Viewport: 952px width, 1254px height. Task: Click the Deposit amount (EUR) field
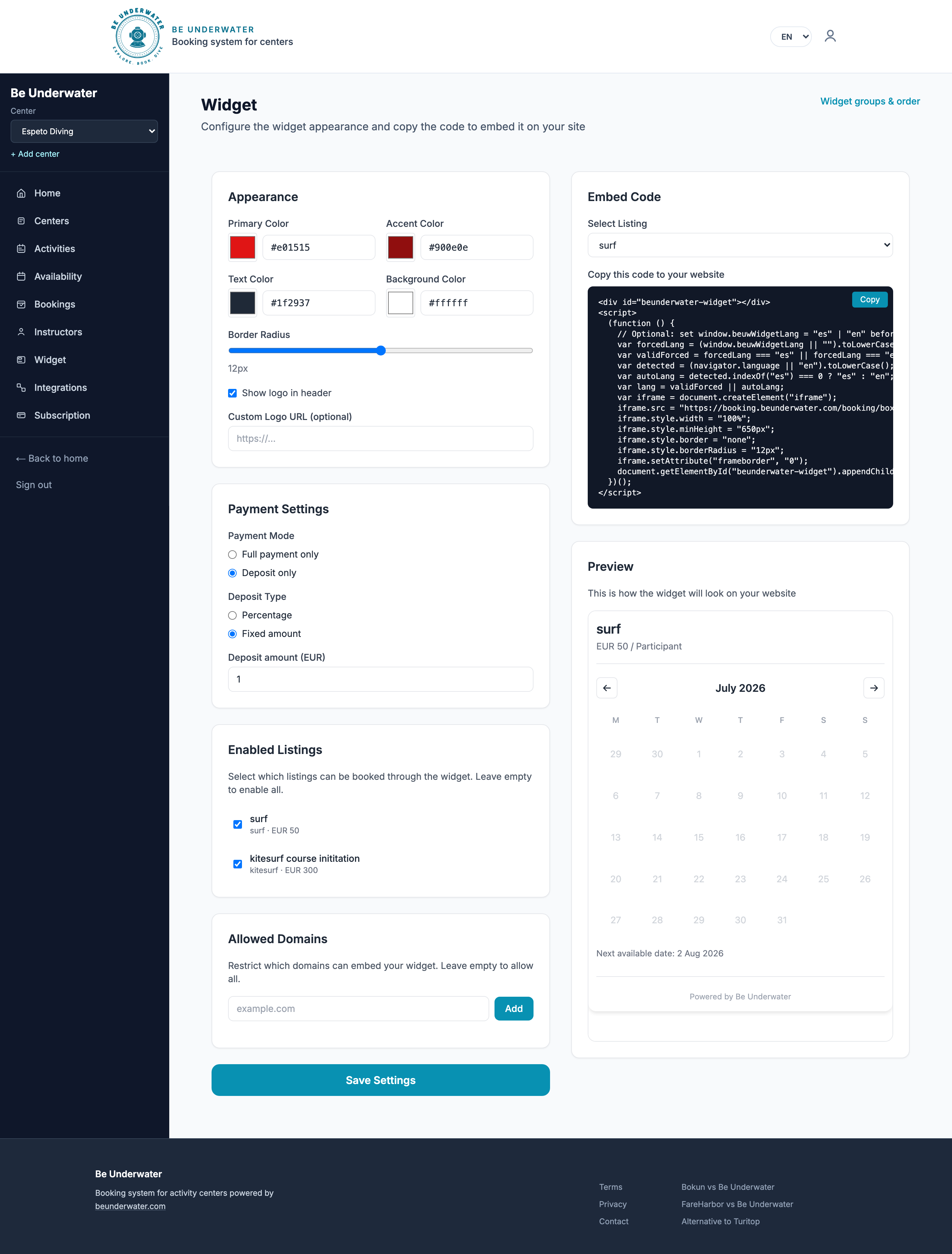point(380,680)
